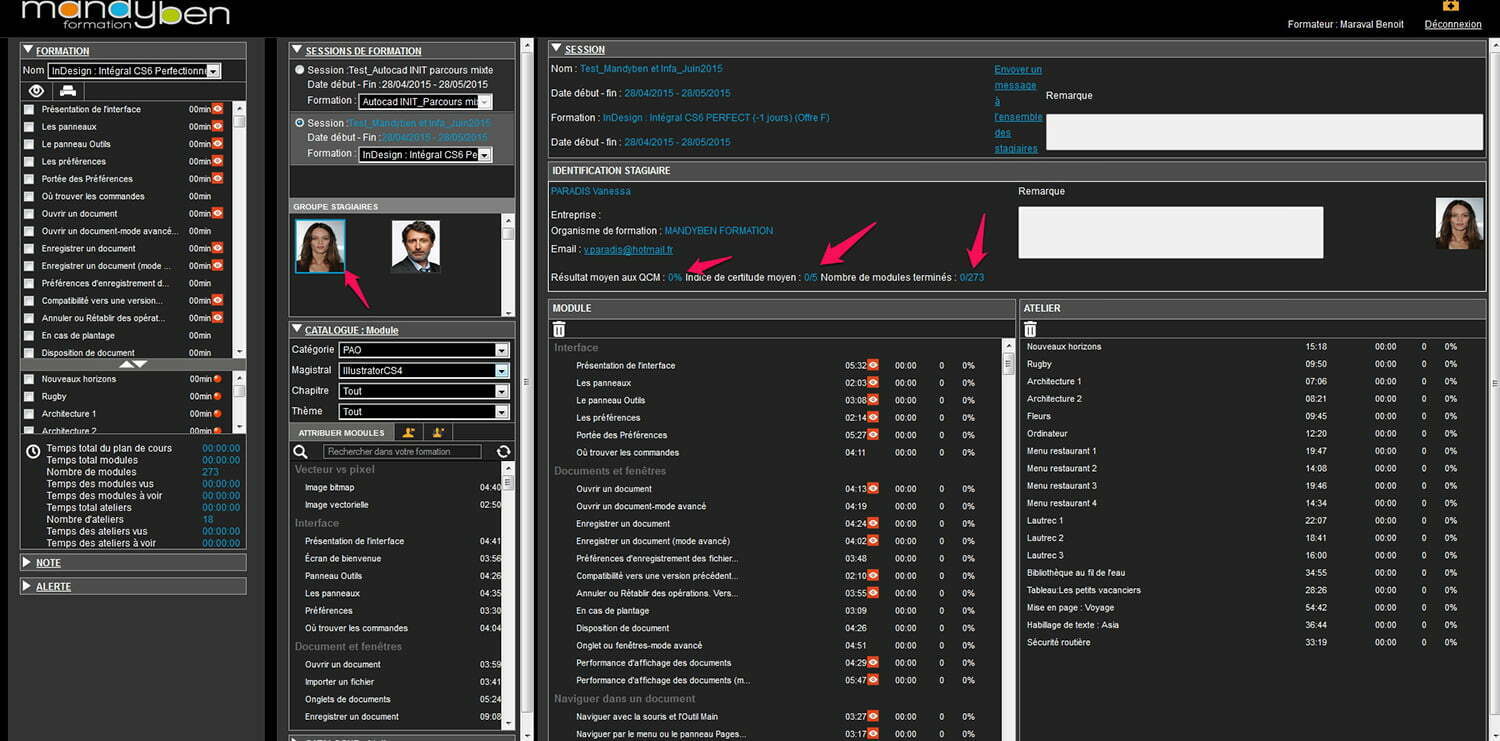The image size is (1500, 741).
Task: Open the Catégorie dropdown showing PAO
Action: tap(423, 350)
